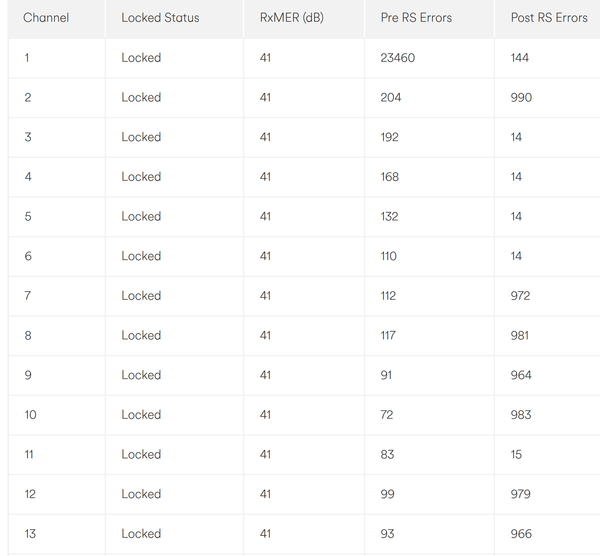
Task: Click channel number 10 cell
Action: point(30,415)
